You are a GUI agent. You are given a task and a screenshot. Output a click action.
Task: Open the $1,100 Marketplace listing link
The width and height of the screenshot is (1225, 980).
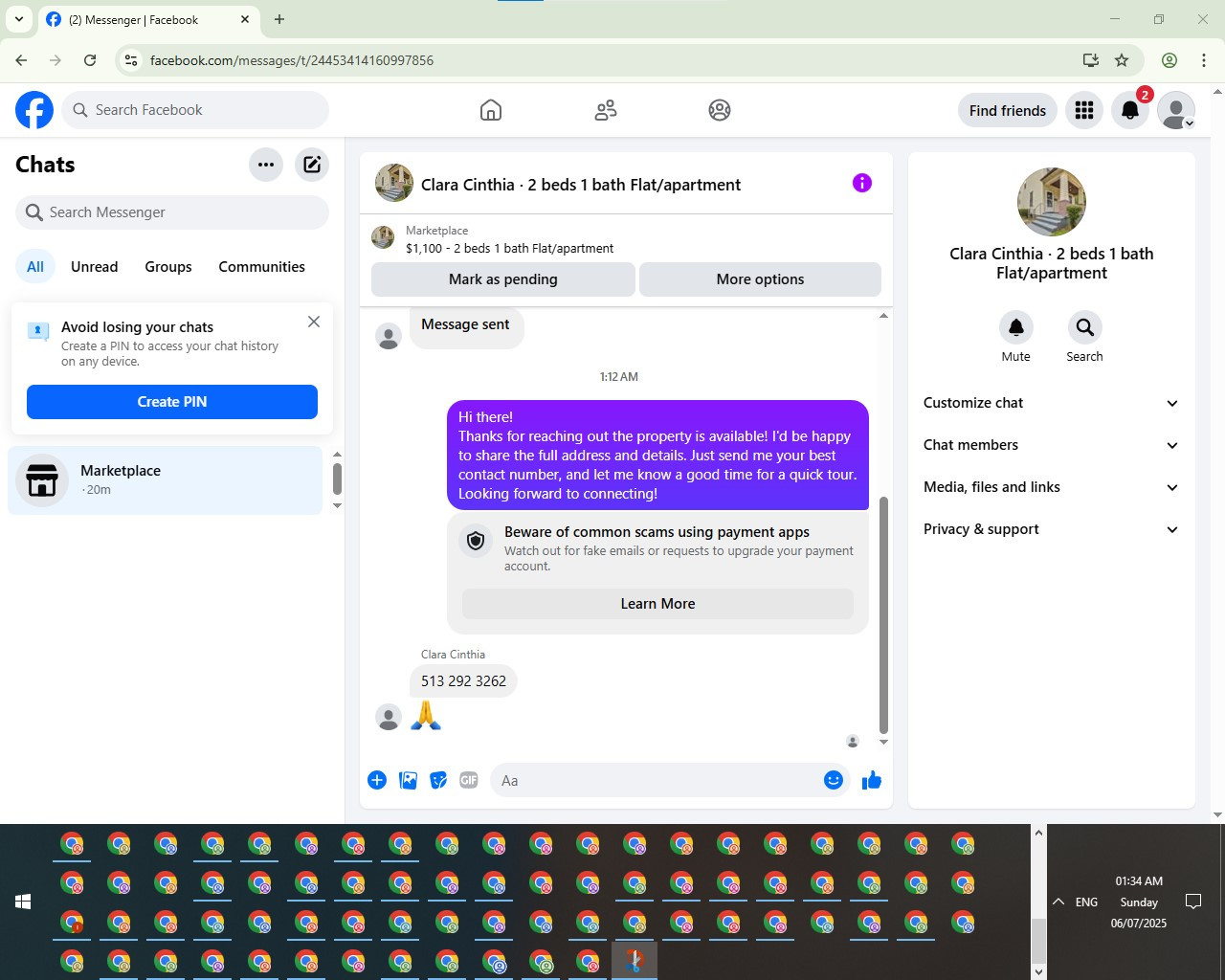509,248
